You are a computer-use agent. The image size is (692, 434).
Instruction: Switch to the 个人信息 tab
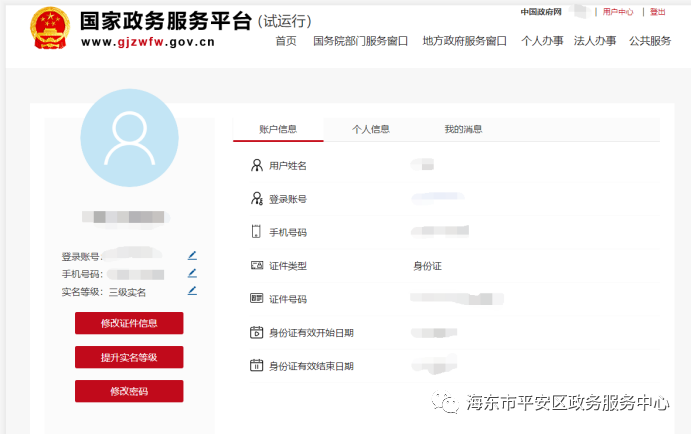tap(371, 129)
